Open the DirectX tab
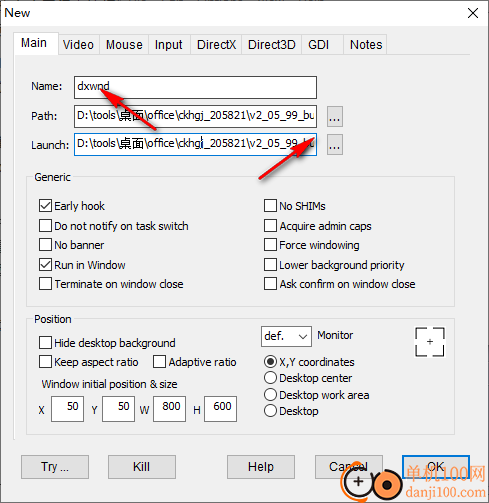 [x=216, y=45]
